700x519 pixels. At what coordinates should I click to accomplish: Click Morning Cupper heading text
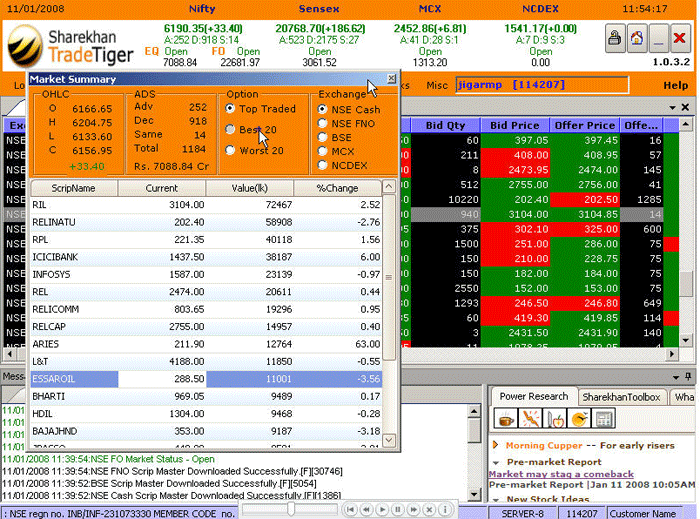click(x=544, y=445)
